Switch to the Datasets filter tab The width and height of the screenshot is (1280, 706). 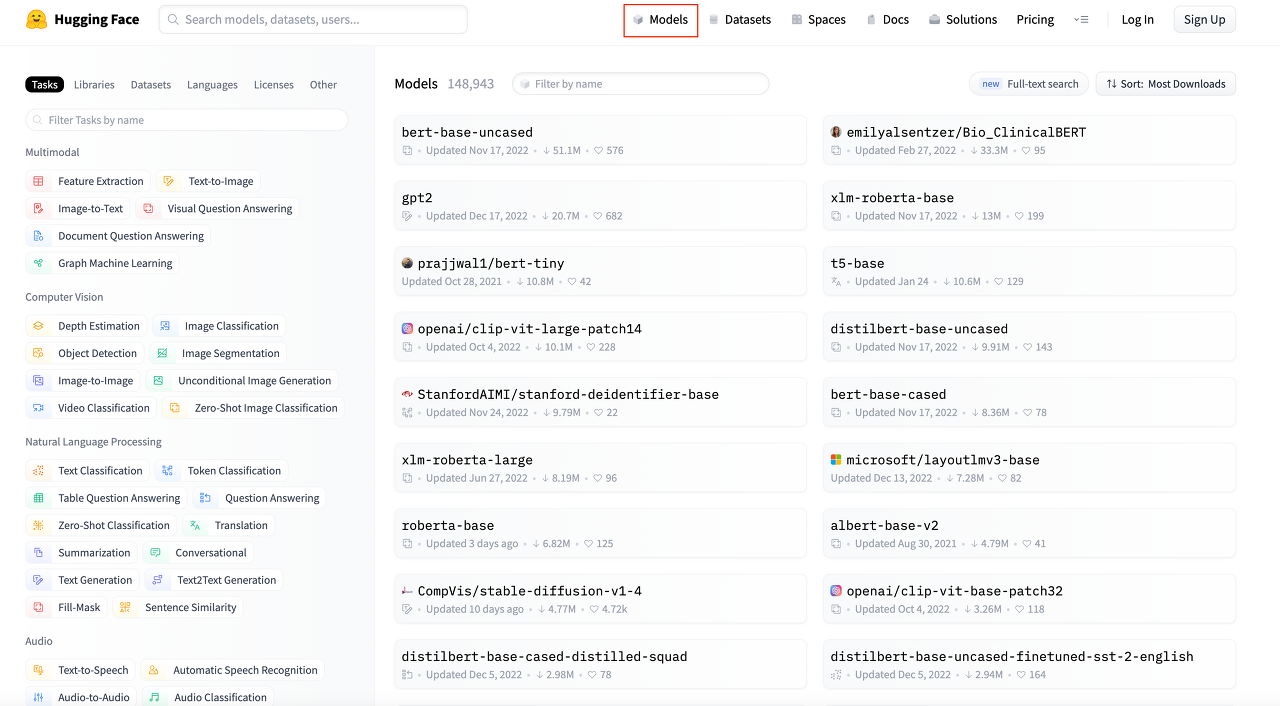[x=151, y=85]
